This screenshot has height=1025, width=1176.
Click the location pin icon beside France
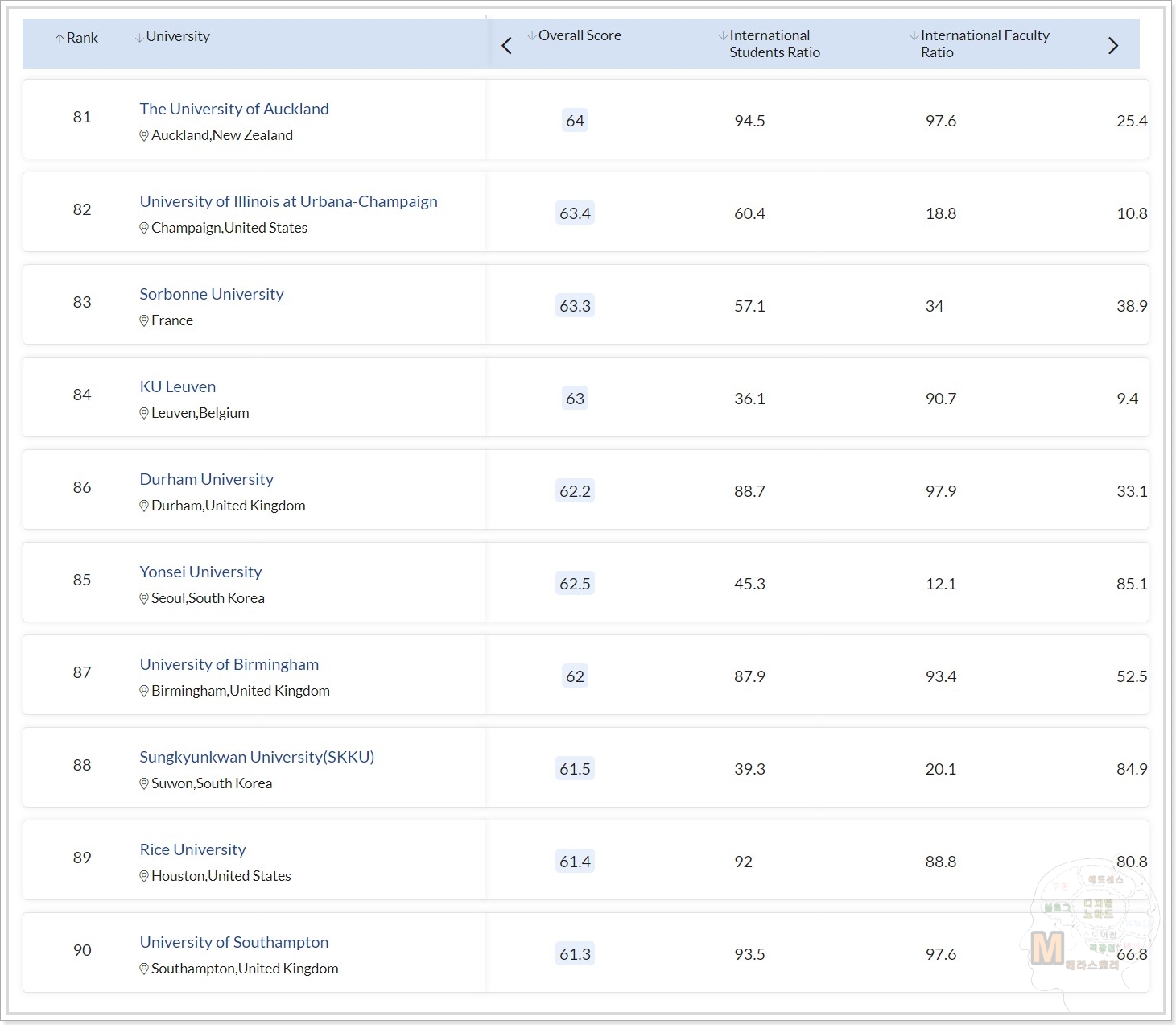coord(144,320)
